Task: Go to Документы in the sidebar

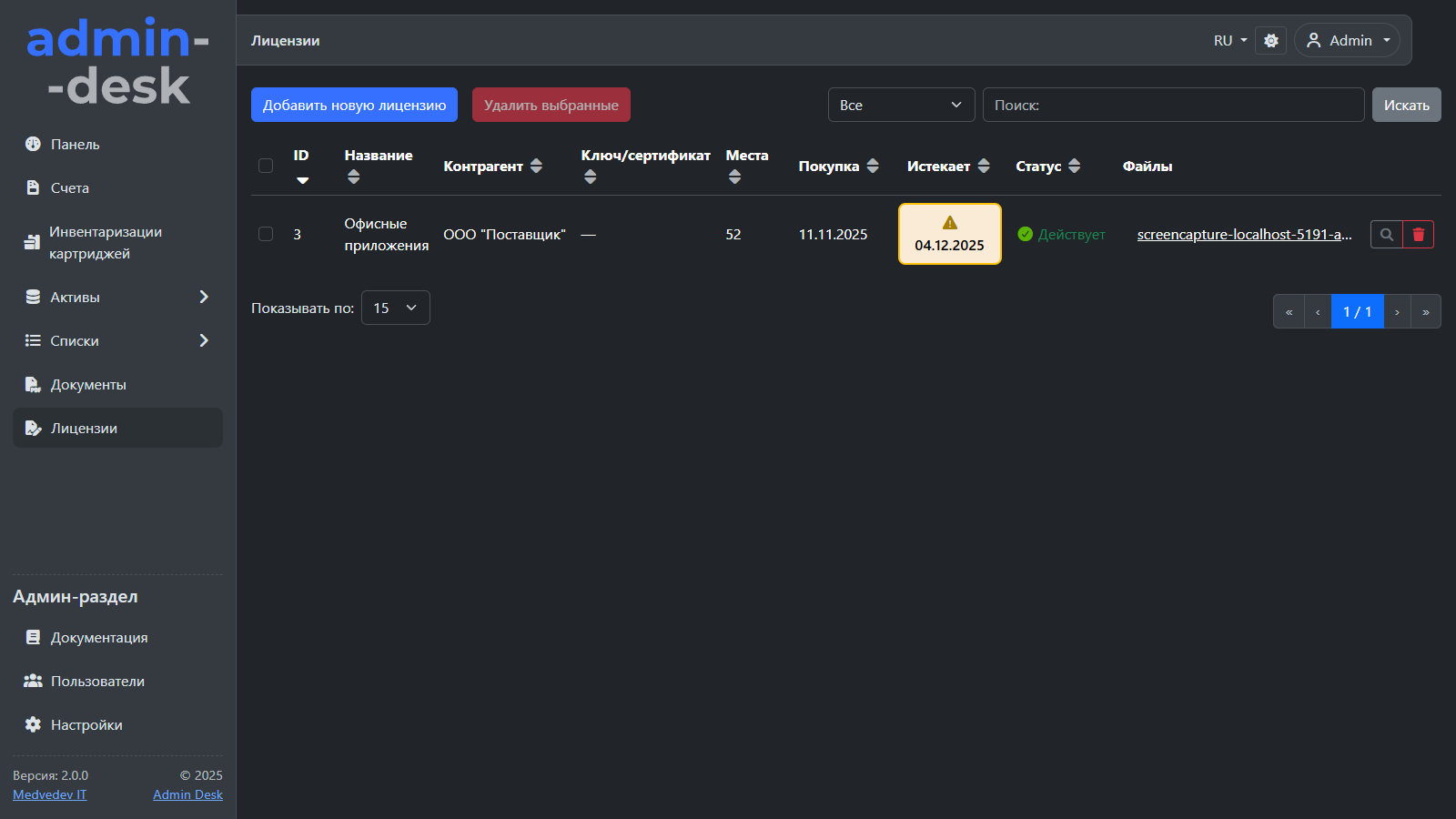Action: (88, 384)
